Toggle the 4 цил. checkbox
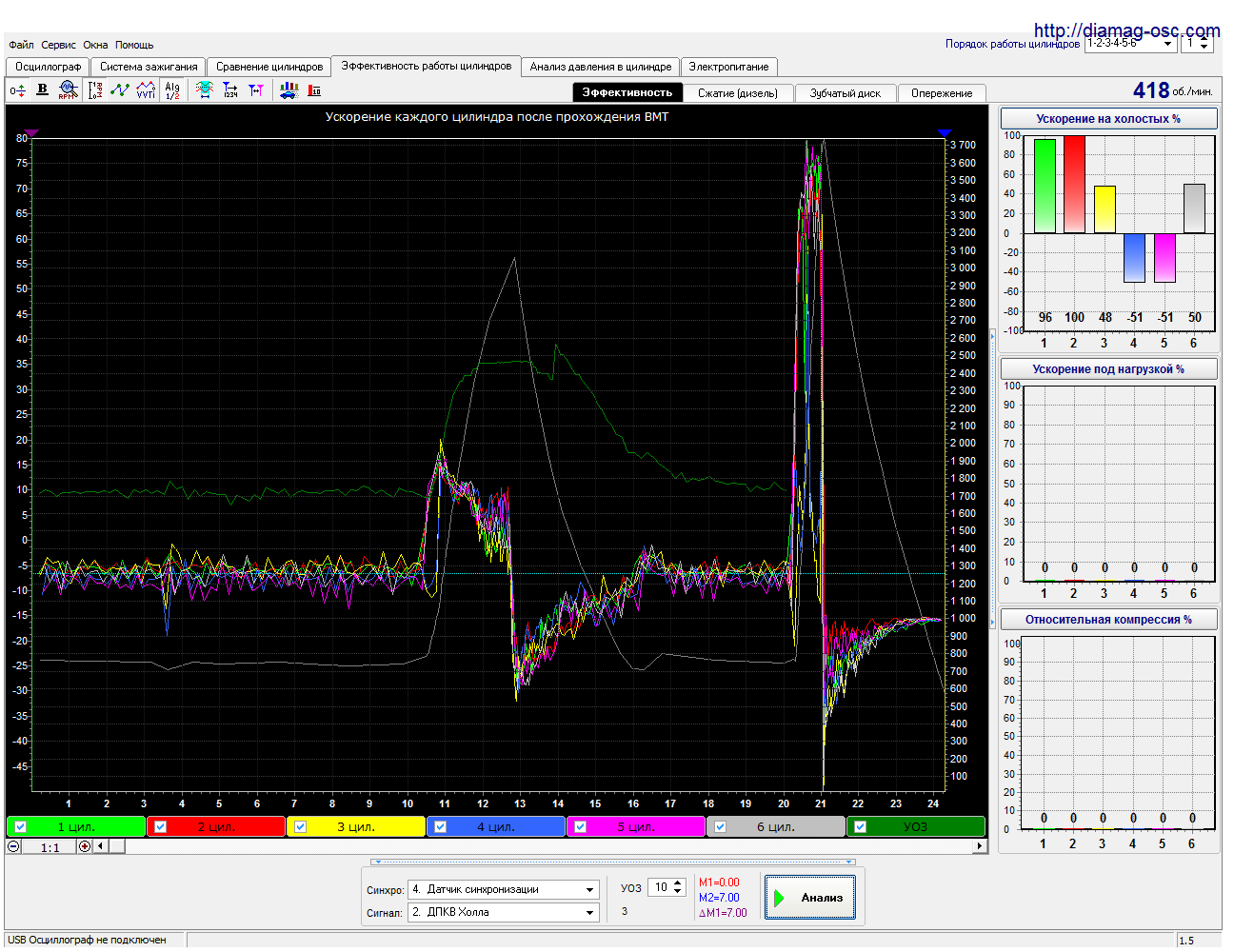1234x952 pixels. pos(441,826)
